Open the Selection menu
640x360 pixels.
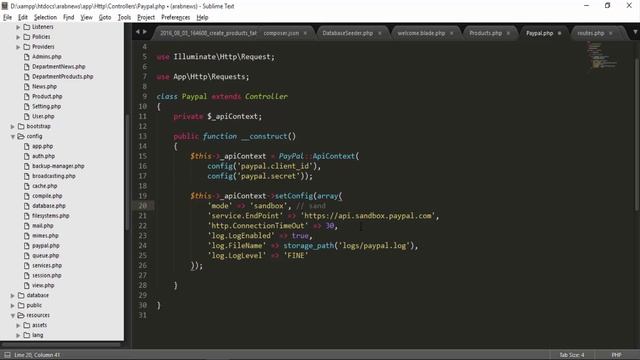coord(45,17)
